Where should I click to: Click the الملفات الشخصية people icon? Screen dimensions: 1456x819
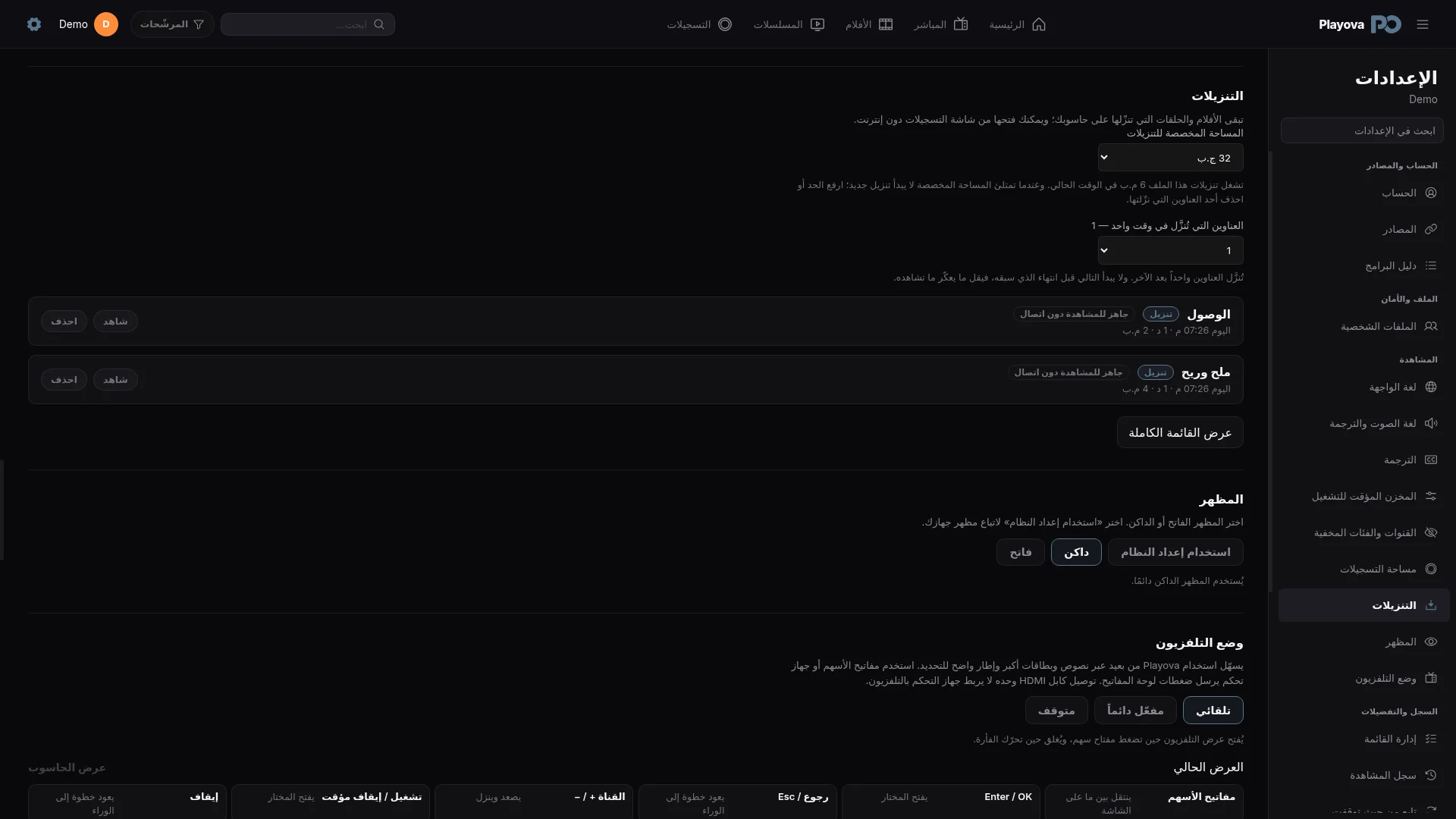click(x=1431, y=326)
